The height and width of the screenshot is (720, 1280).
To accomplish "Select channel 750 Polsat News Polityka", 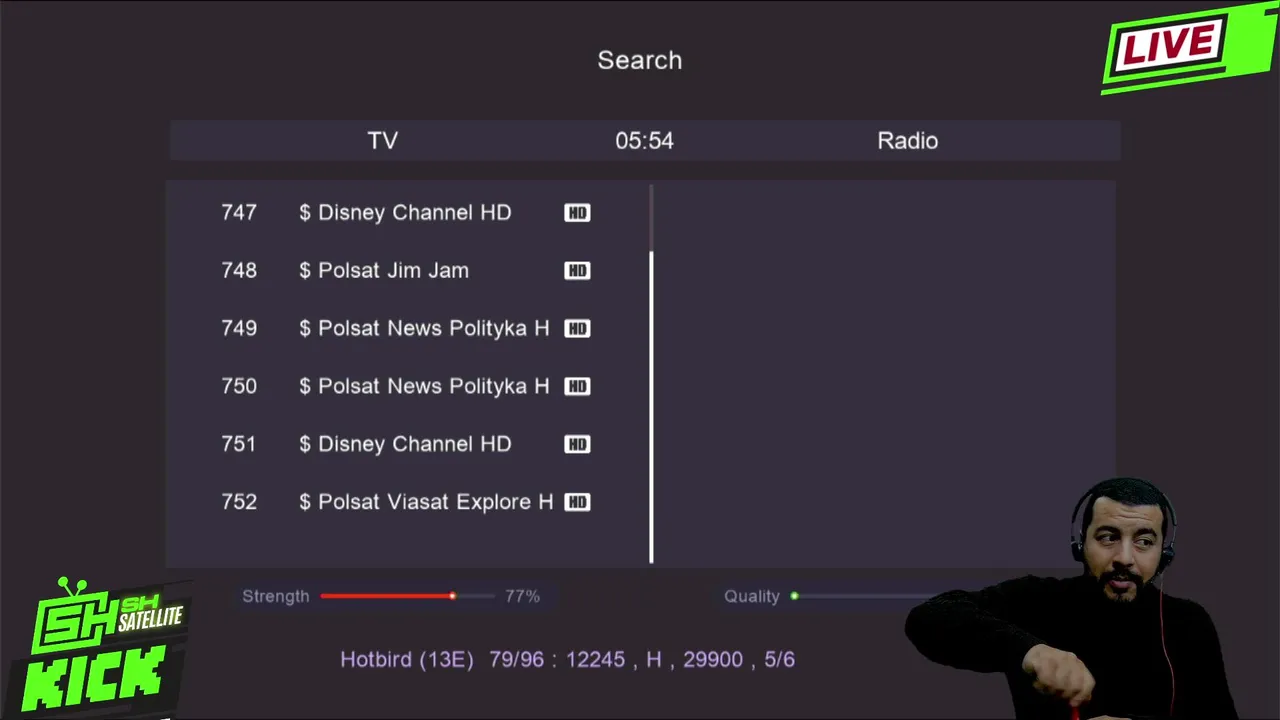I will [x=407, y=387].
